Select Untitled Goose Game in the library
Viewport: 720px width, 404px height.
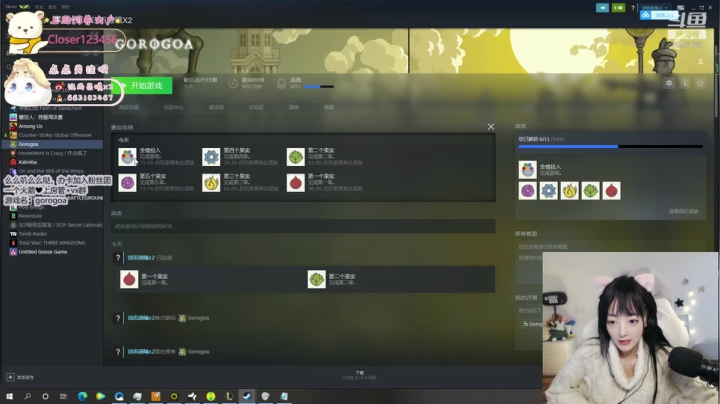pyautogui.click(x=43, y=252)
